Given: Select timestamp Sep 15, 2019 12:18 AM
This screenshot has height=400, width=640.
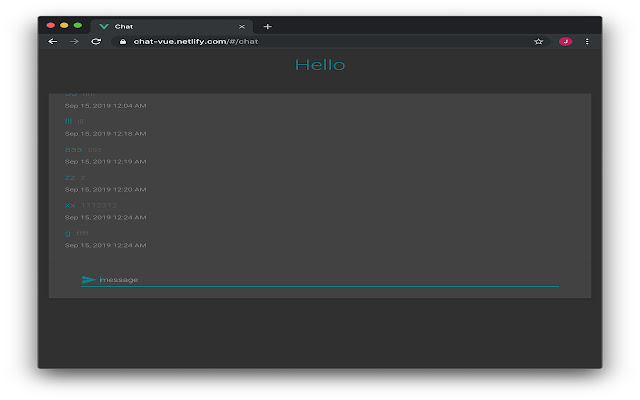Looking at the screenshot, I should pos(105,133).
